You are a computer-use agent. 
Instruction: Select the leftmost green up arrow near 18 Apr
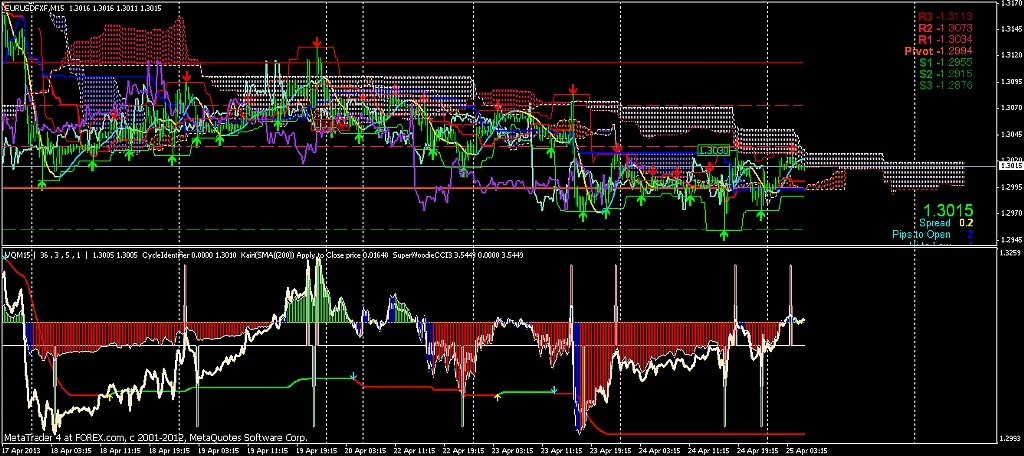point(42,182)
